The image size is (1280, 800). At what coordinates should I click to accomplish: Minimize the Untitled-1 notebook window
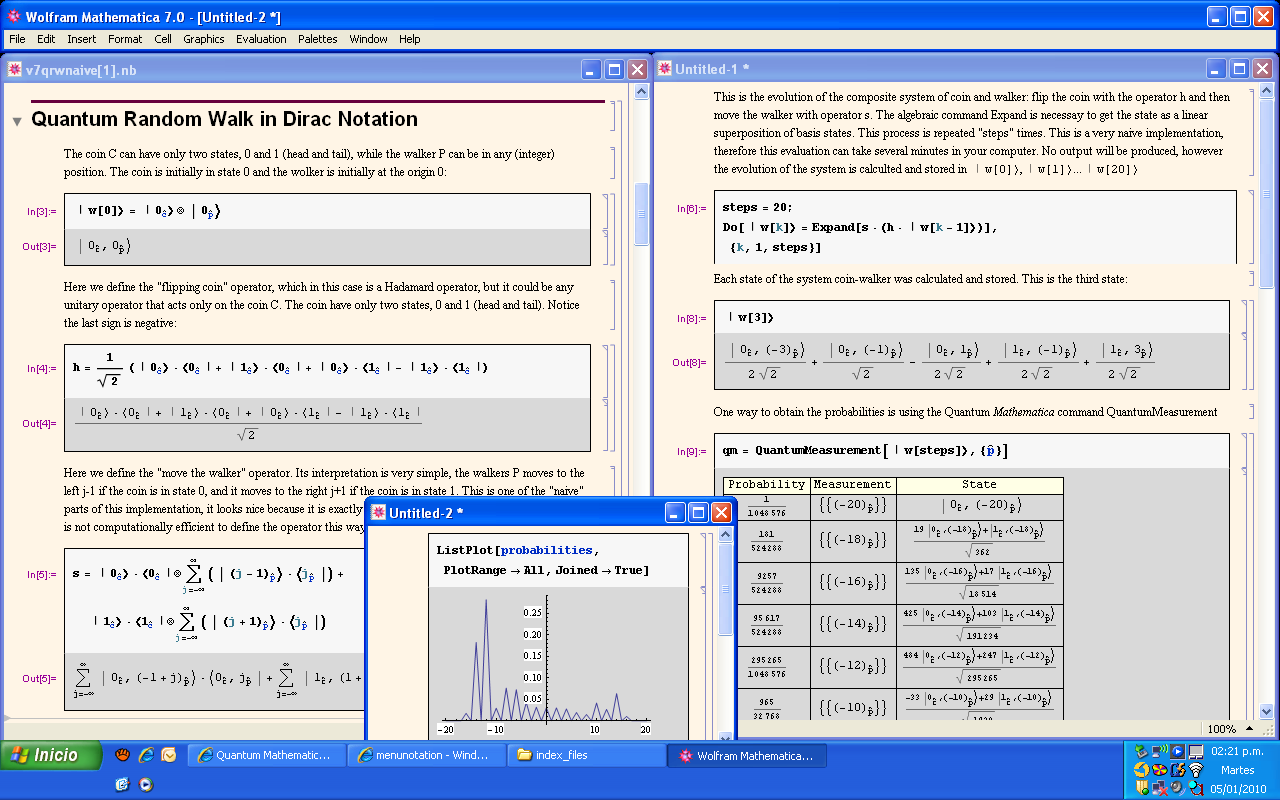(1216, 69)
